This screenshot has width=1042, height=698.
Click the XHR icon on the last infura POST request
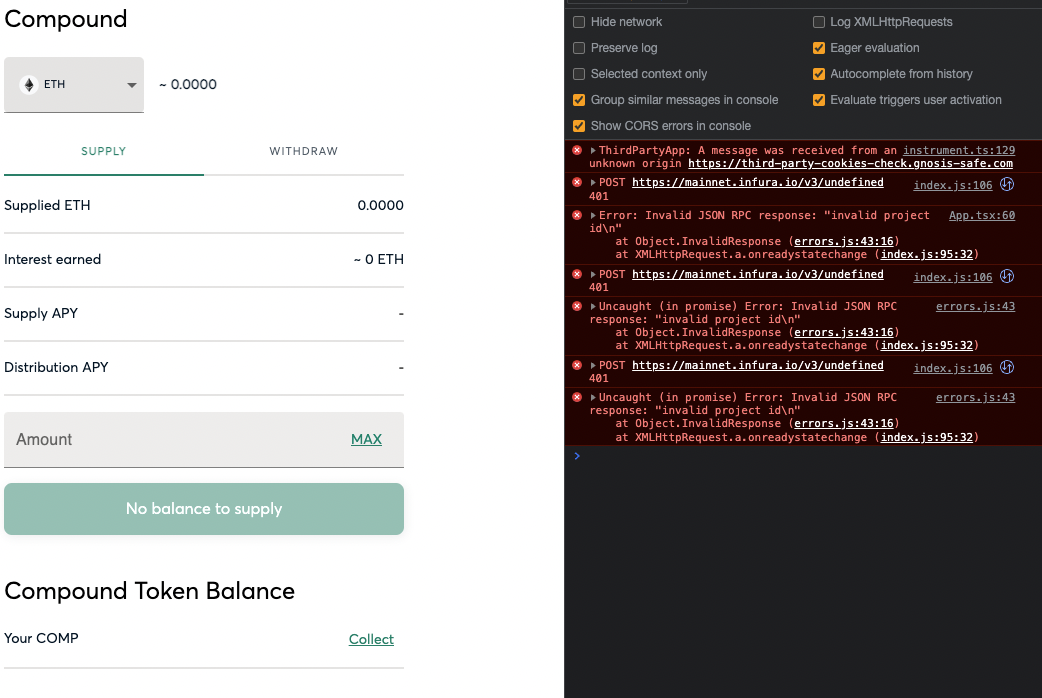point(1007,367)
